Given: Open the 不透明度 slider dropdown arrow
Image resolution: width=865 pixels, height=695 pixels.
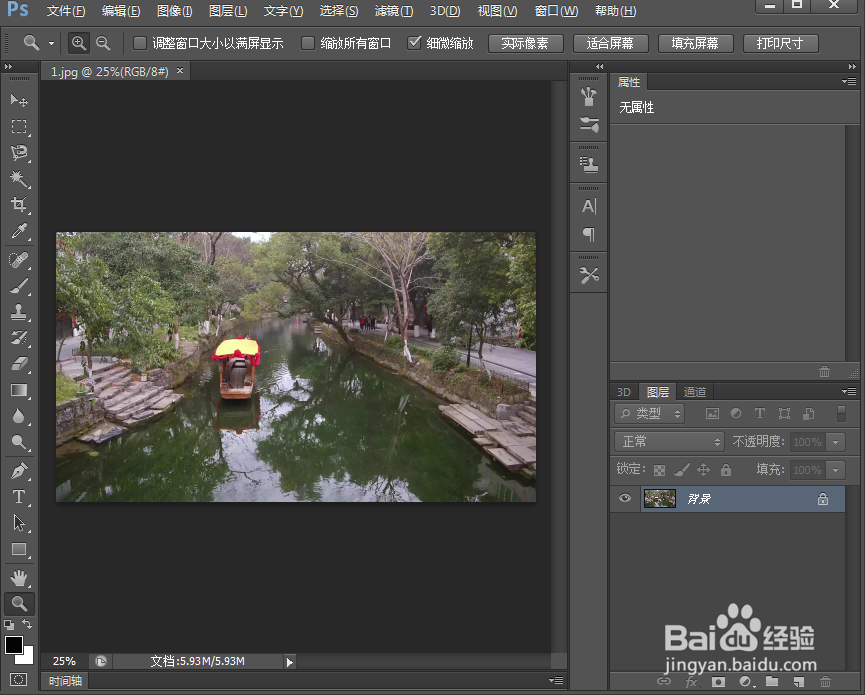Looking at the screenshot, I should pyautogui.click(x=836, y=442).
